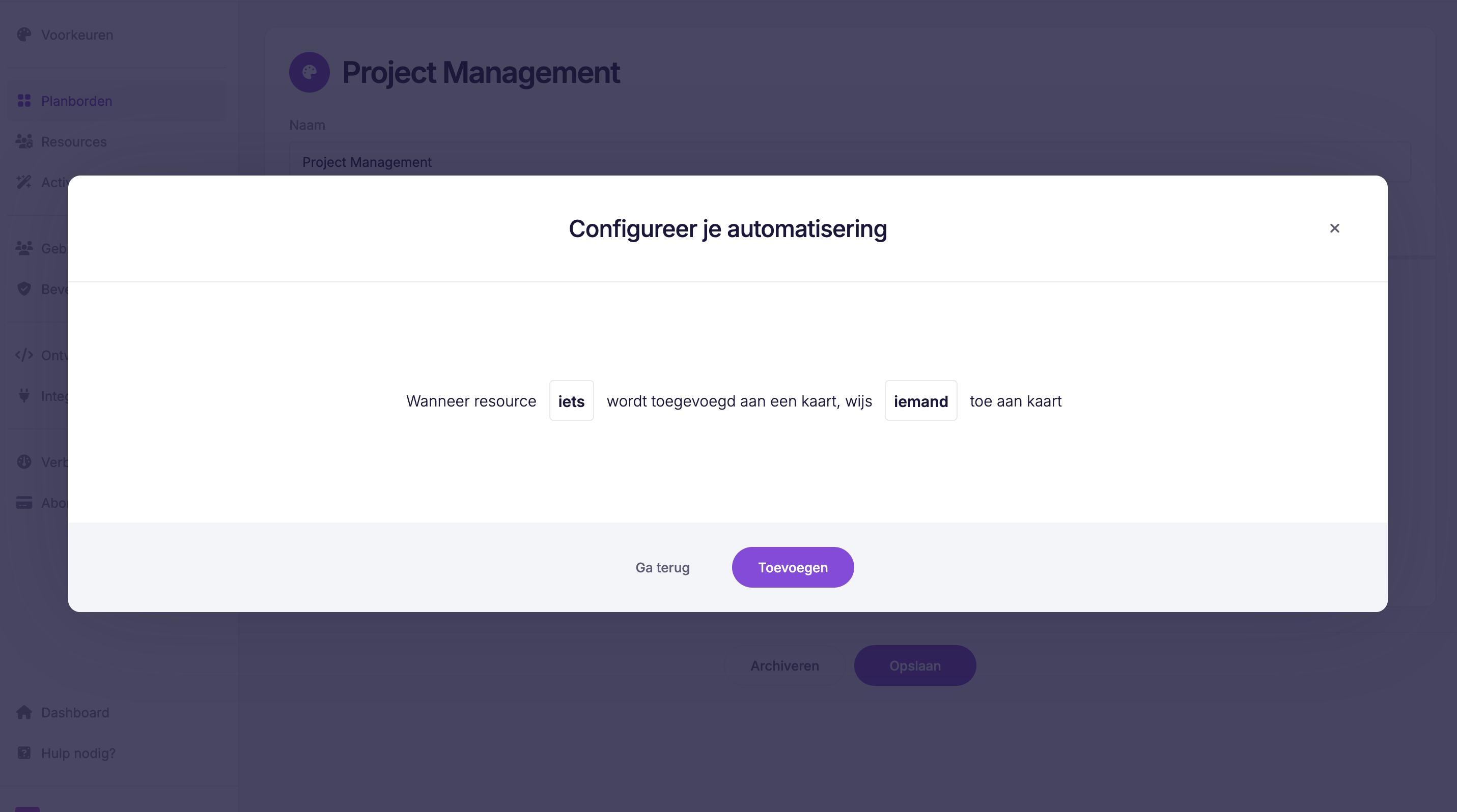
Task: Close the automatisering configuration dialog
Action: point(1334,228)
